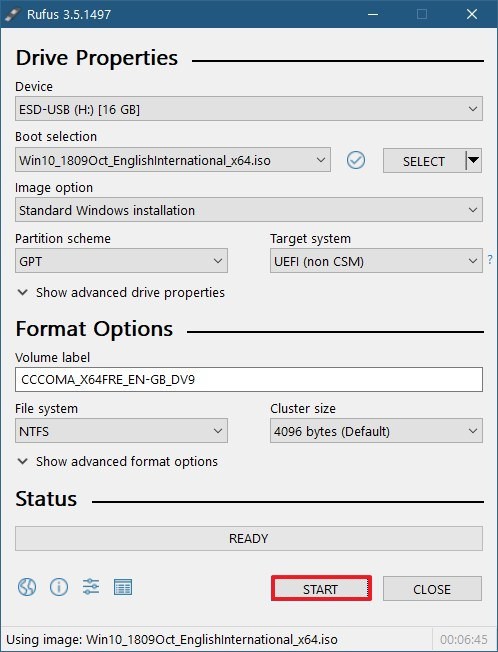Click the target system help question mark
Screen dimensions: 498x652
(490, 259)
